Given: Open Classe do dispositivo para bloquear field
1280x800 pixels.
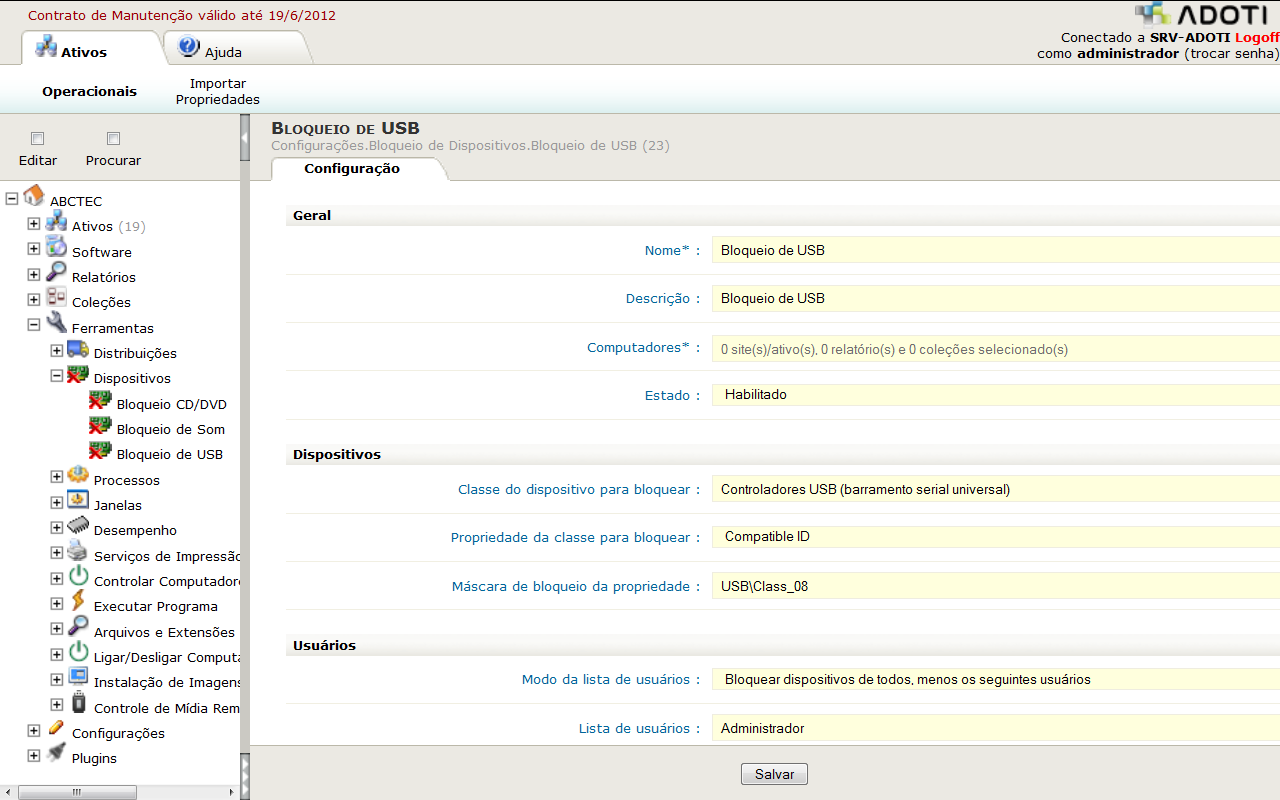Looking at the screenshot, I should 996,489.
